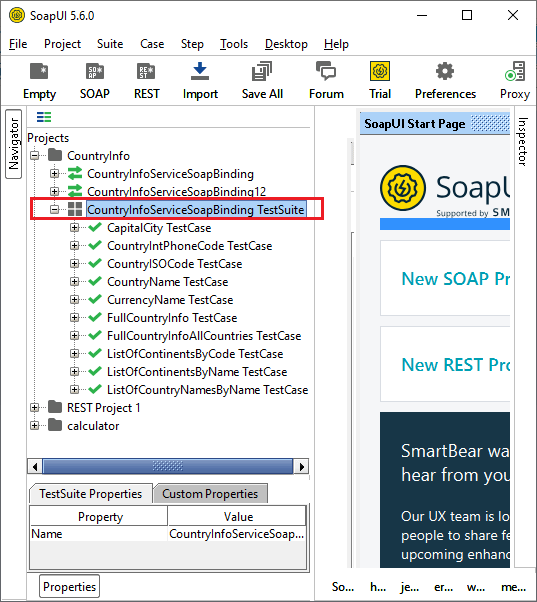Switch to Custom Properties tab
This screenshot has height=602, width=537.
pyautogui.click(x=210, y=493)
